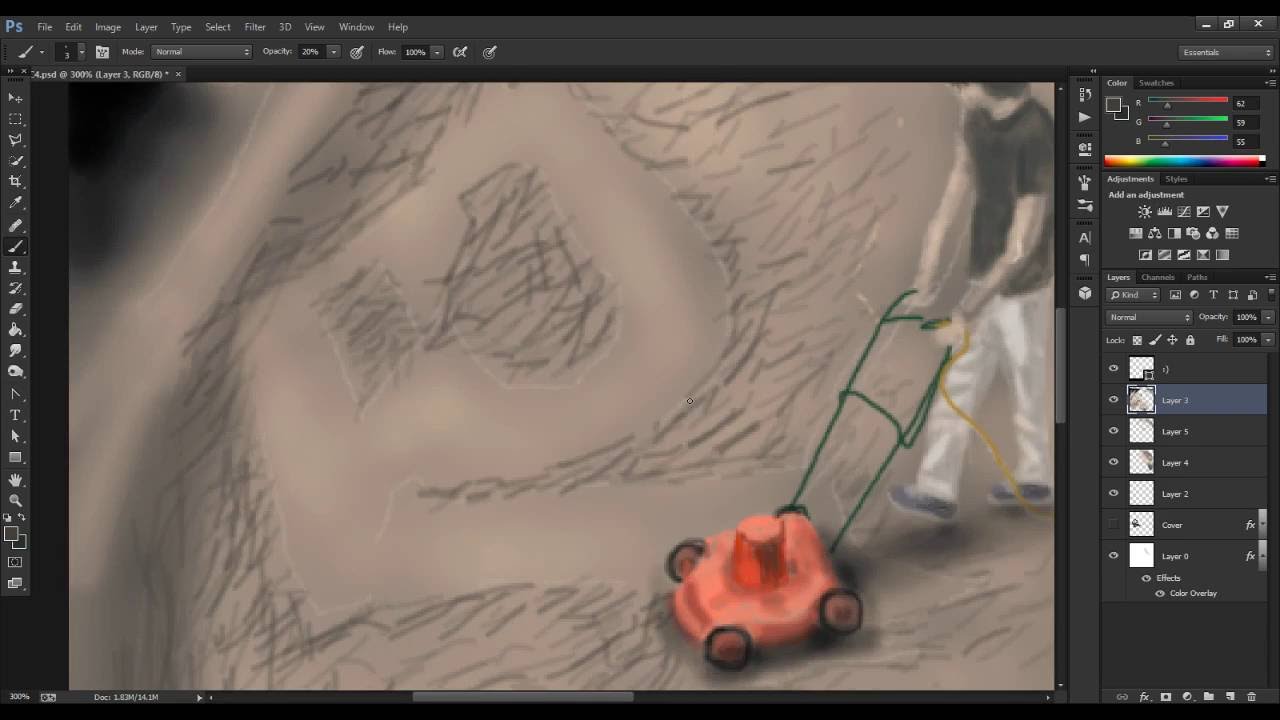Select the Eraser tool

tap(16, 309)
